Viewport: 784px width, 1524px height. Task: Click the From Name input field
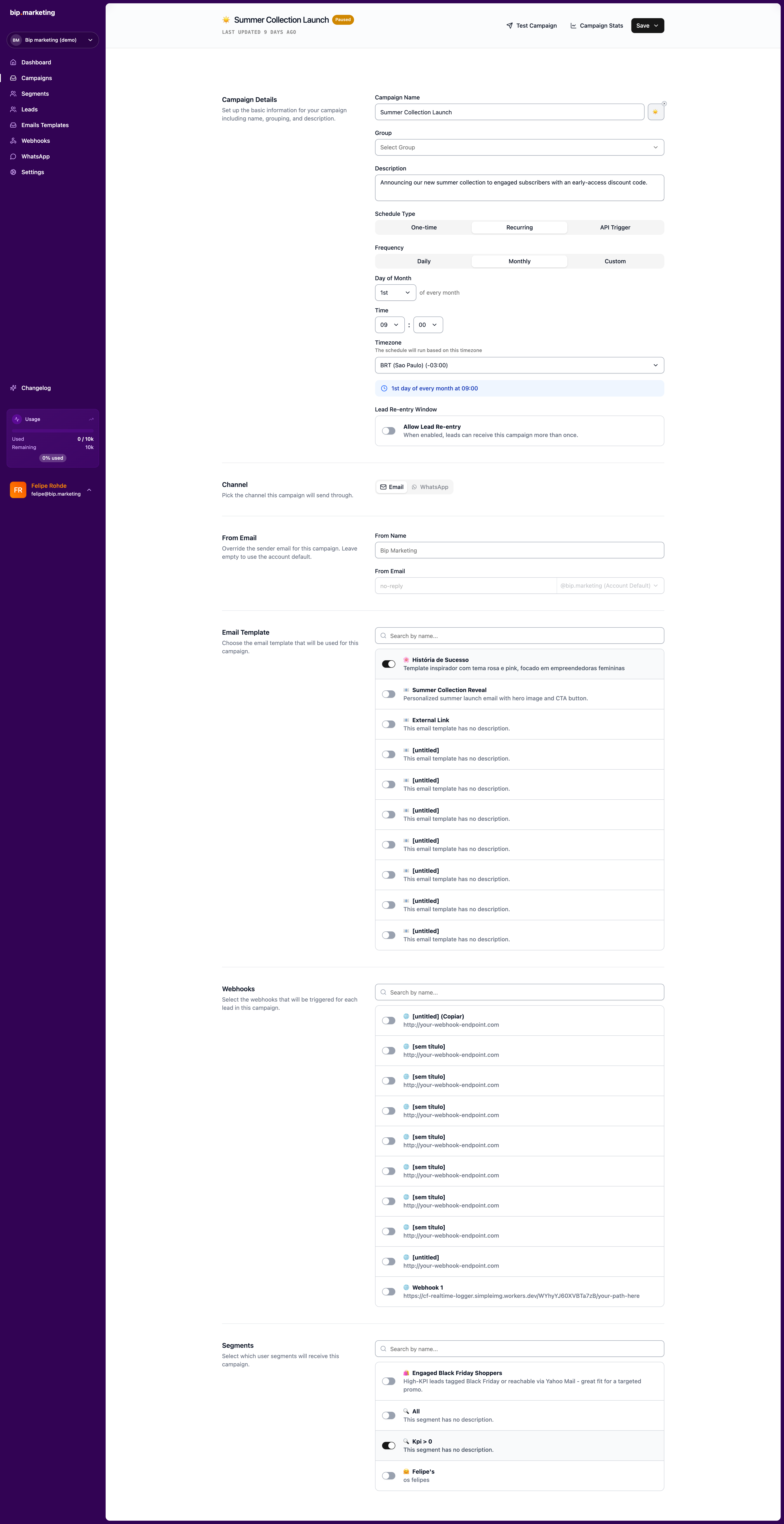coord(520,550)
